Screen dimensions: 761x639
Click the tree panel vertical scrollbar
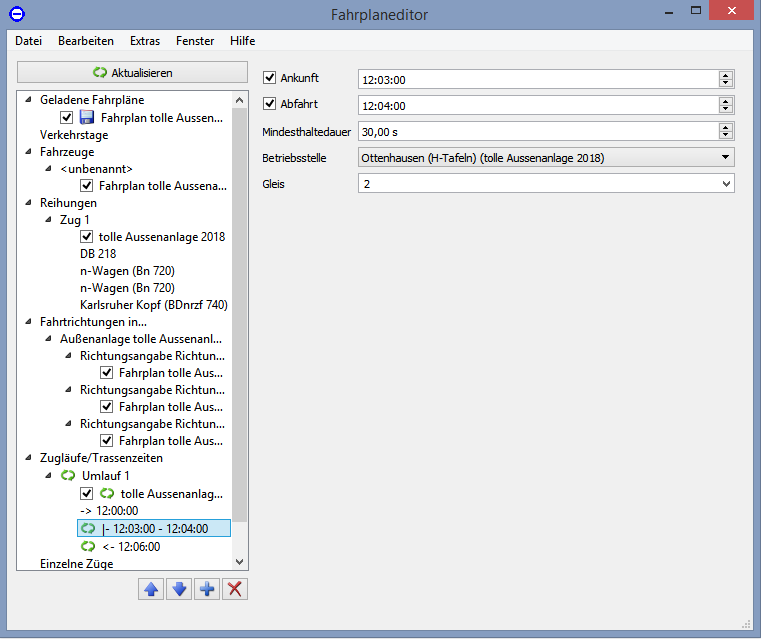tap(239, 300)
